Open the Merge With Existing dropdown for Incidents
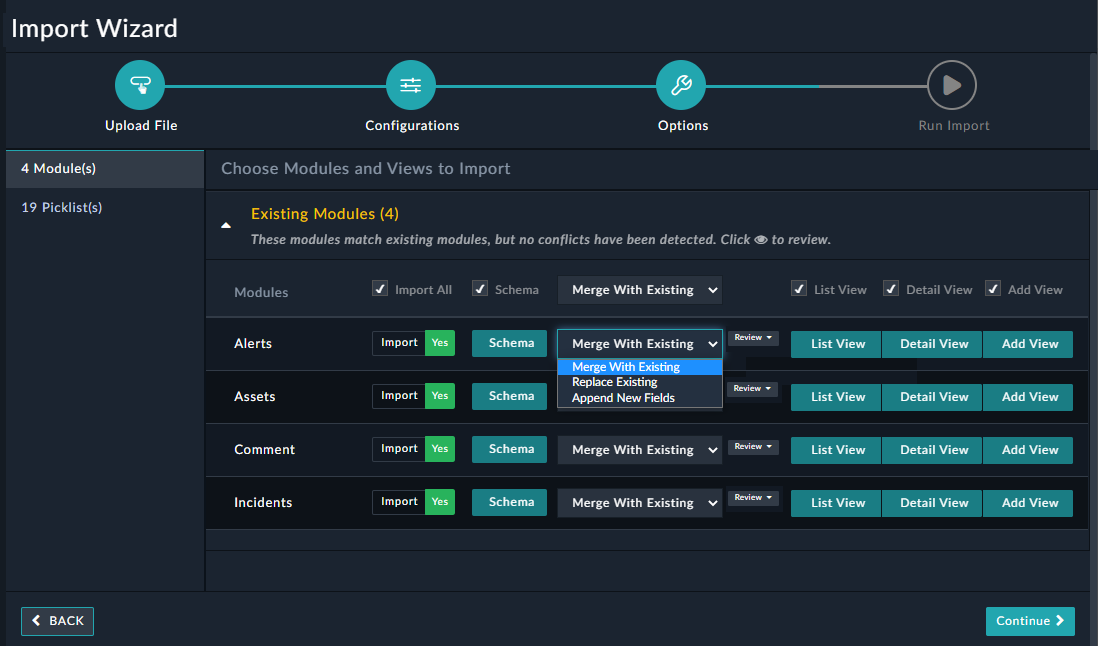The width and height of the screenshot is (1098, 646). pos(639,502)
